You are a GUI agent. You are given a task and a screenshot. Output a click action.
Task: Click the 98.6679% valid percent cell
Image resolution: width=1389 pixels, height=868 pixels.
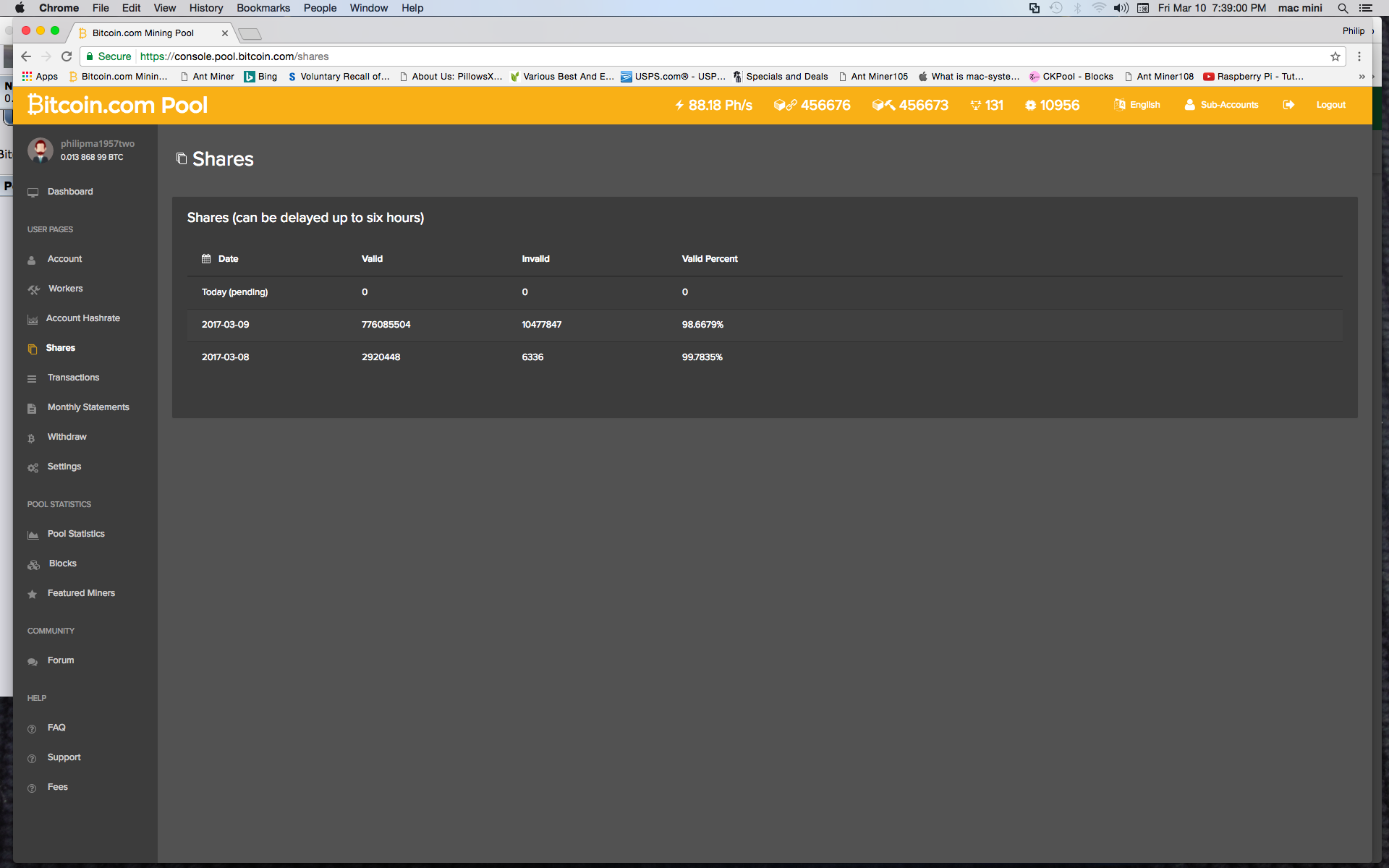click(702, 325)
